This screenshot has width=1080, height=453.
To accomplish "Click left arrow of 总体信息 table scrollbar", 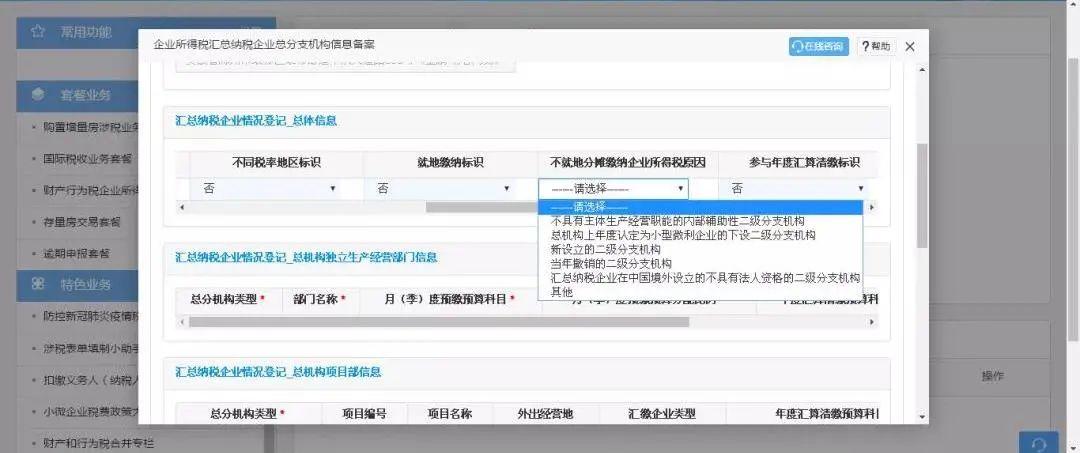I will point(182,207).
